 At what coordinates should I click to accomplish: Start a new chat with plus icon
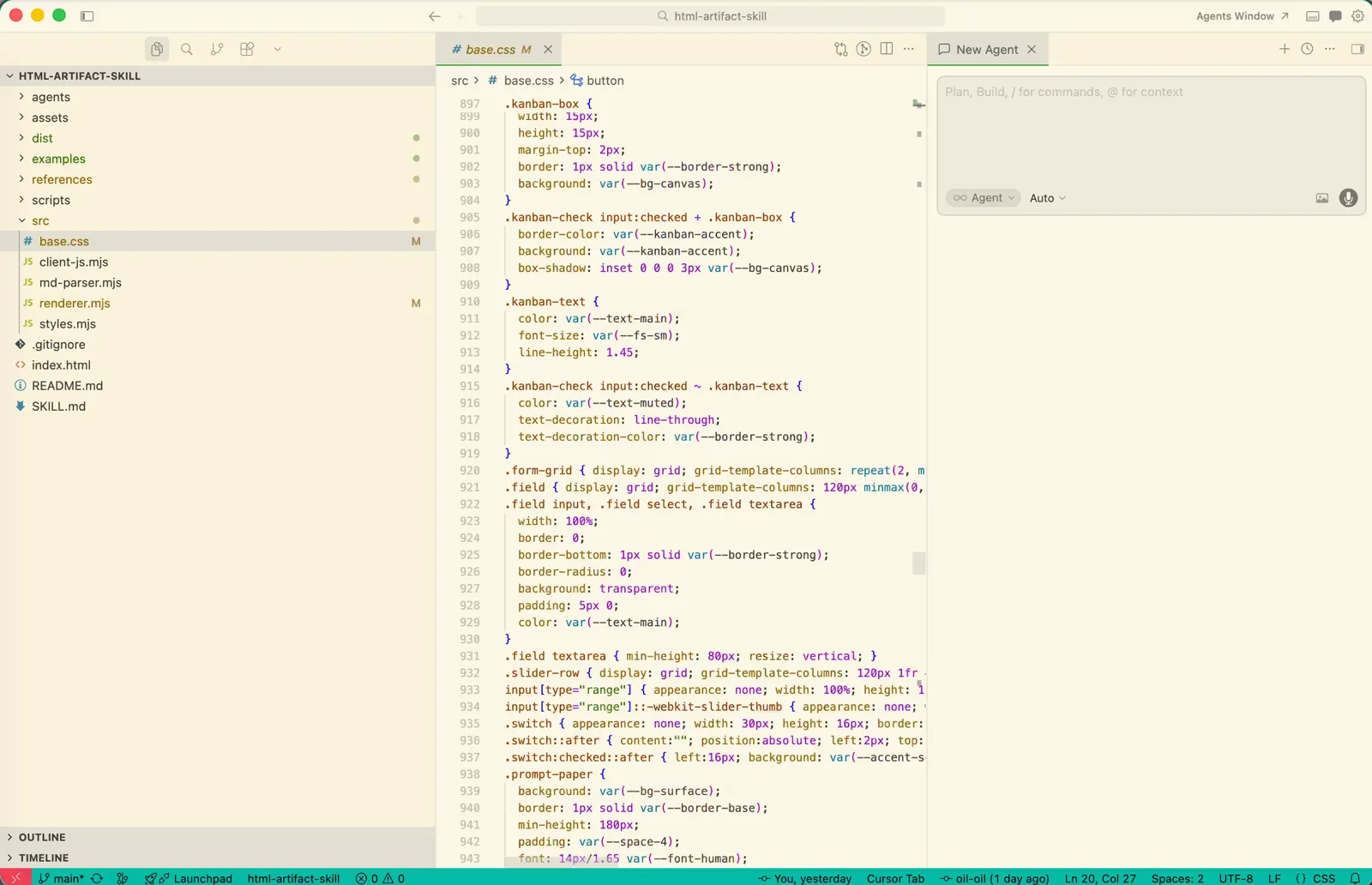(x=1285, y=49)
